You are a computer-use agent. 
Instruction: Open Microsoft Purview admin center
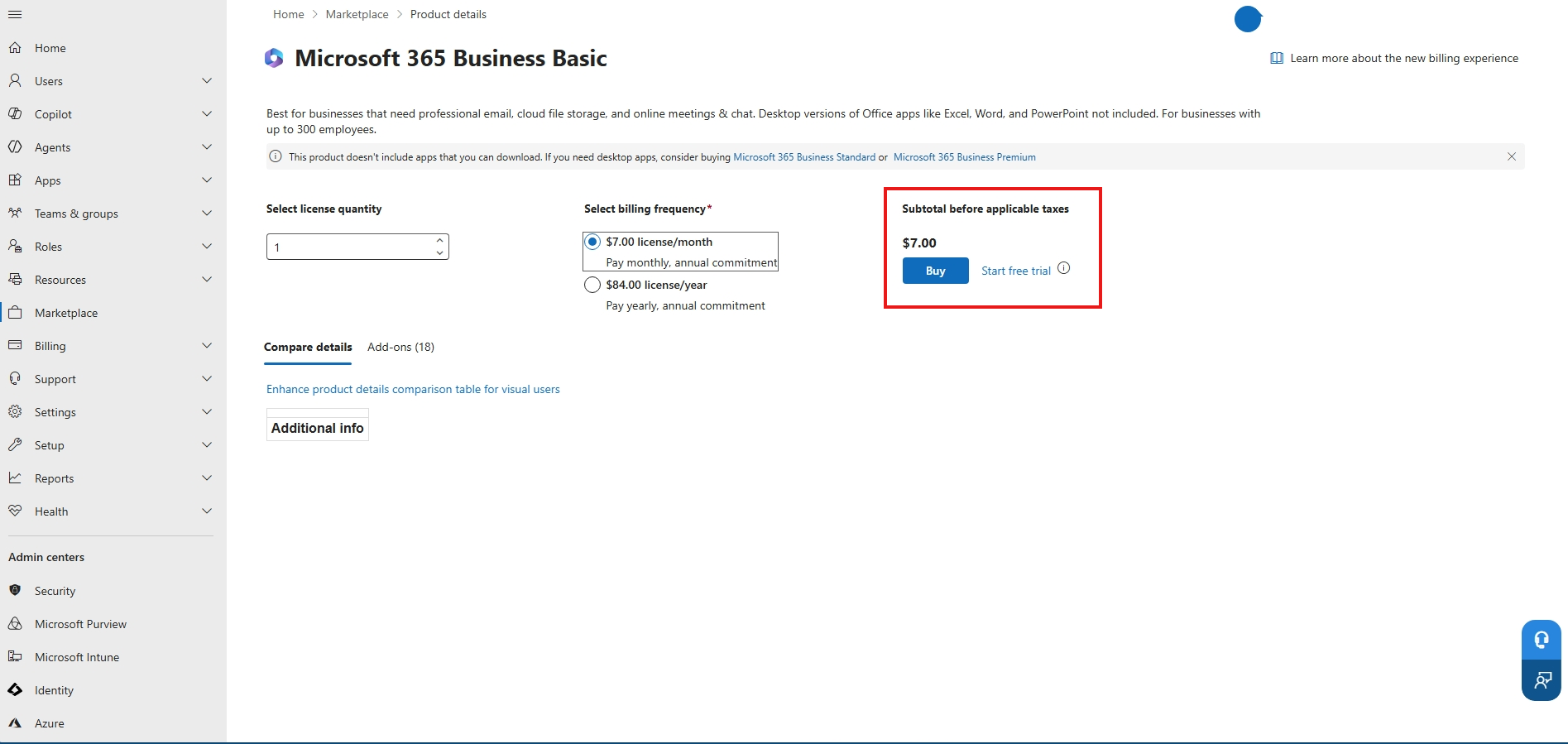click(x=80, y=624)
